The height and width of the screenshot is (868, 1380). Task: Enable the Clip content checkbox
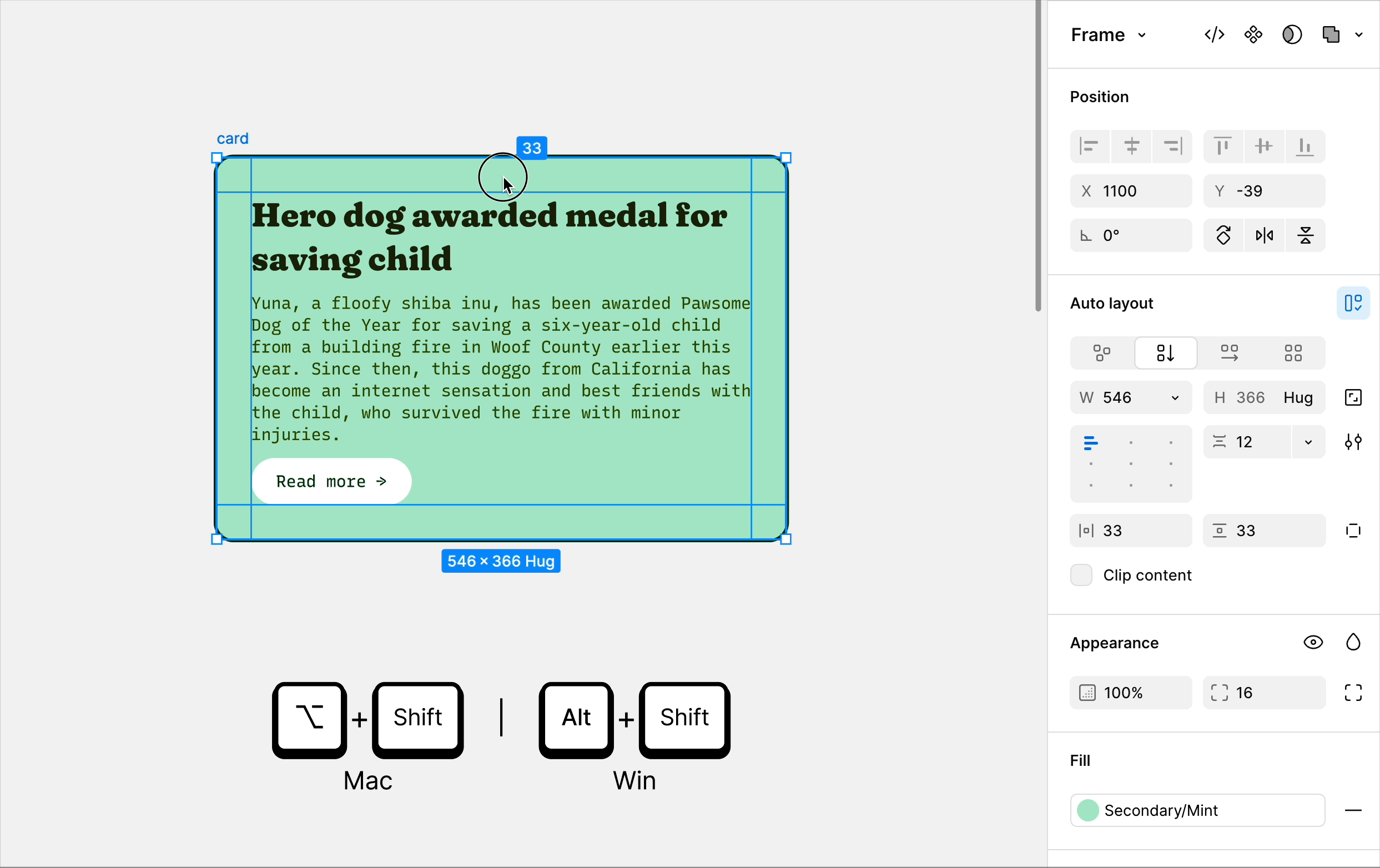click(1081, 574)
